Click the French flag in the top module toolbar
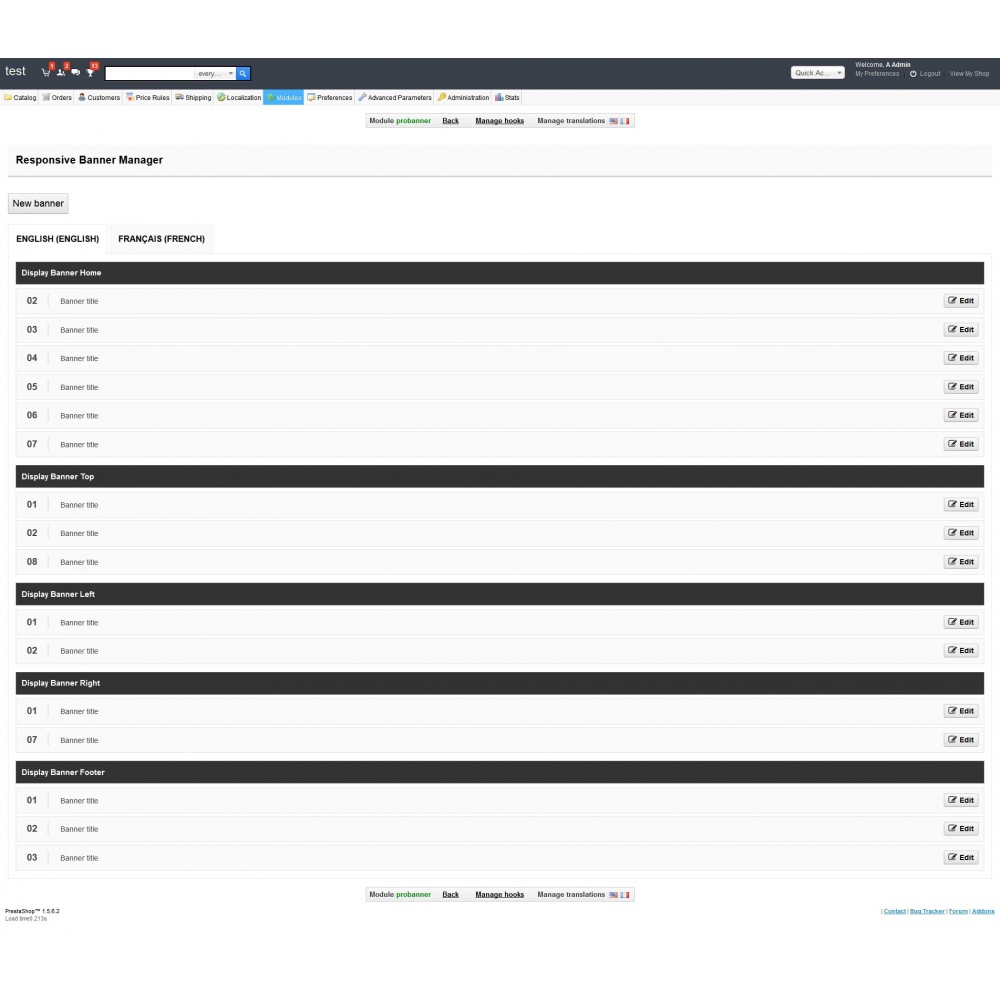The image size is (1000, 1000). pos(625,121)
